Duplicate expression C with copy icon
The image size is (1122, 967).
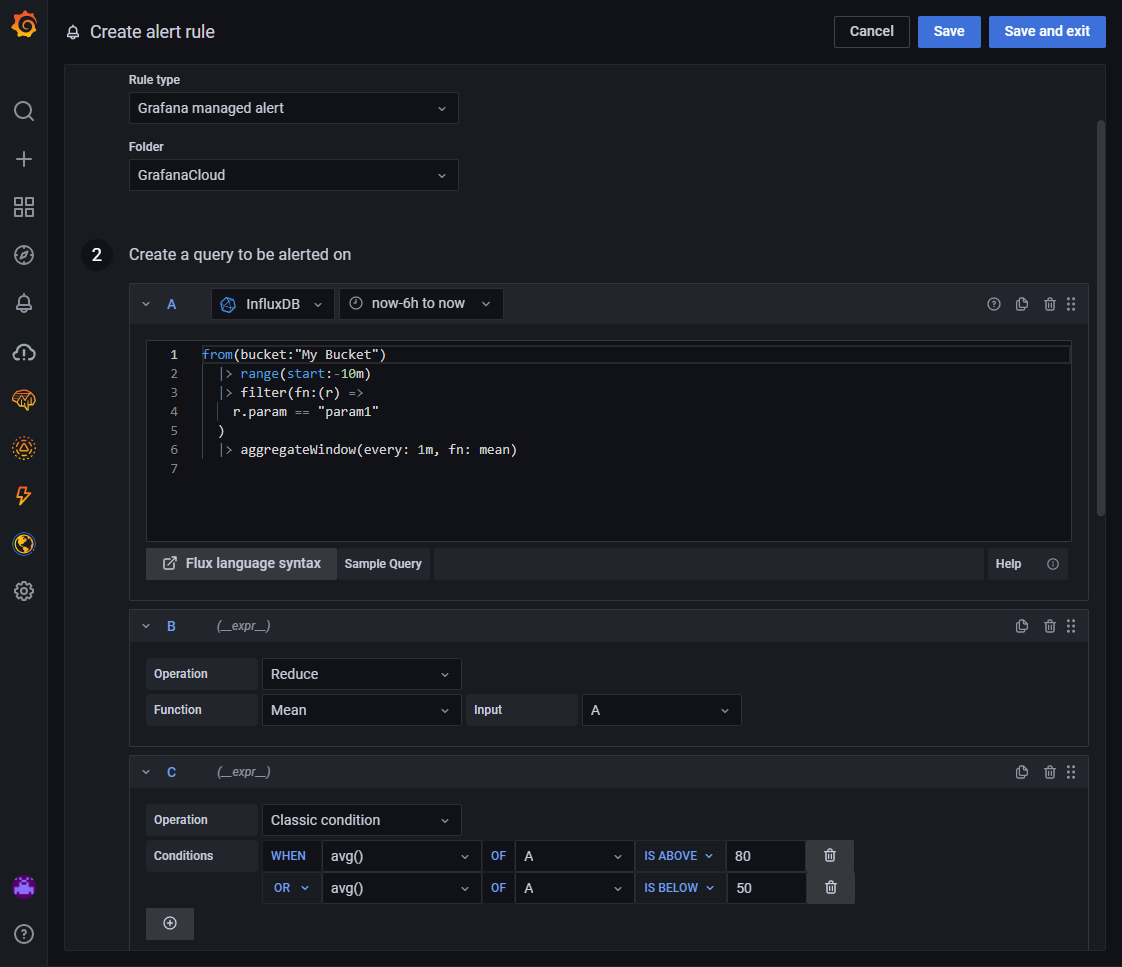(1022, 772)
